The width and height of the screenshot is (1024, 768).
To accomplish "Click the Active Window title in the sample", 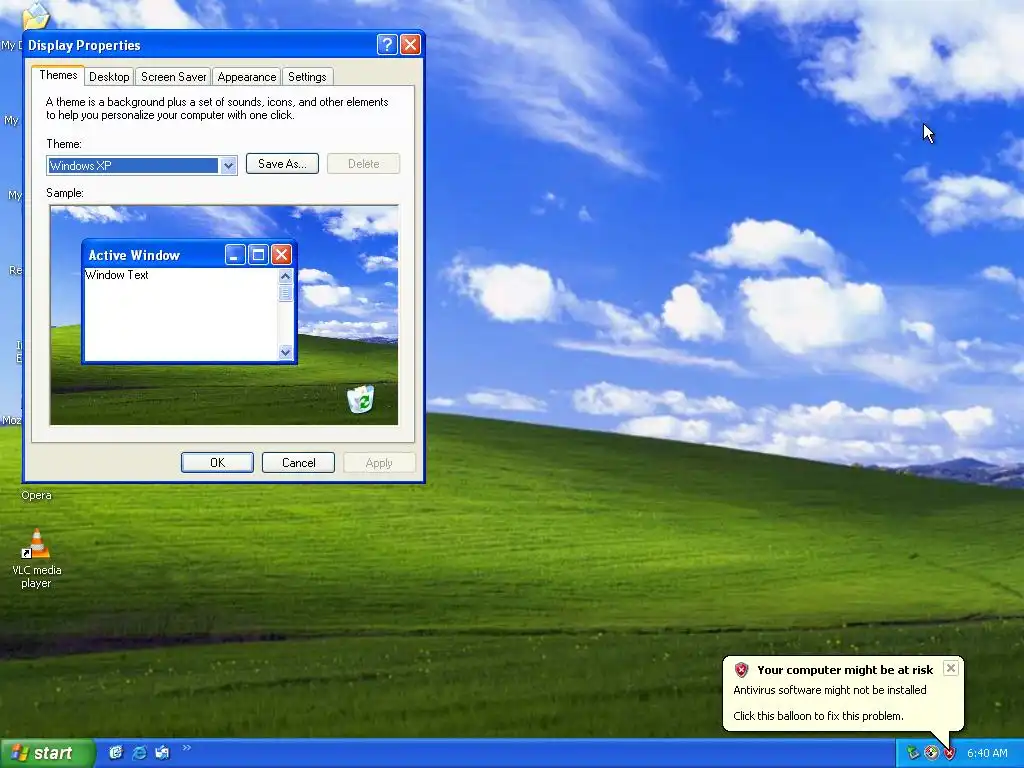I will [x=134, y=255].
